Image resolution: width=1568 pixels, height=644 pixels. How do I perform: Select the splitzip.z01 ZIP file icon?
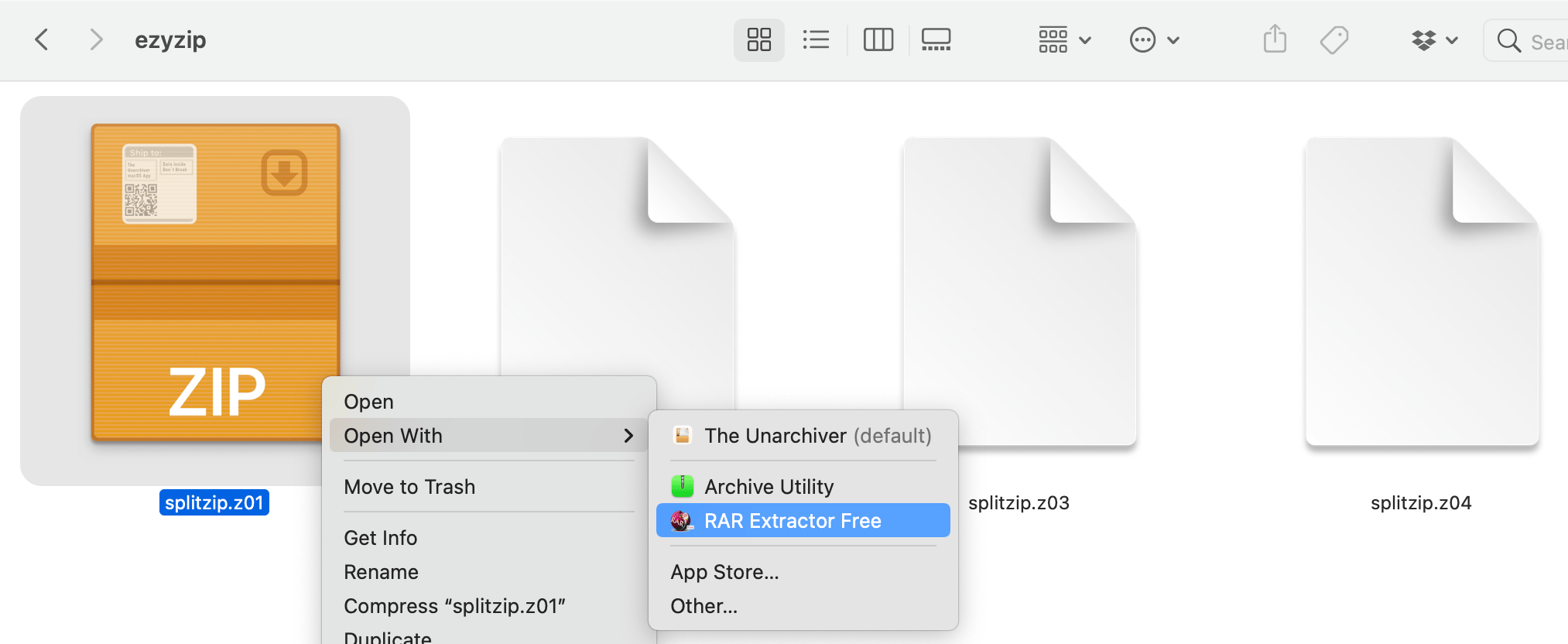click(215, 283)
